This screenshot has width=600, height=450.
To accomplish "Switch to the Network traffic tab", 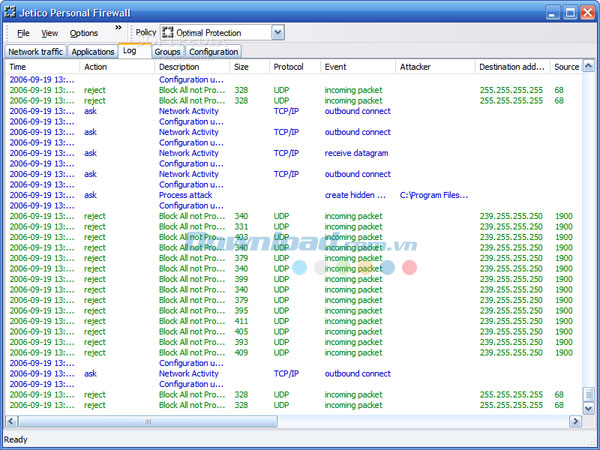I will point(36,51).
